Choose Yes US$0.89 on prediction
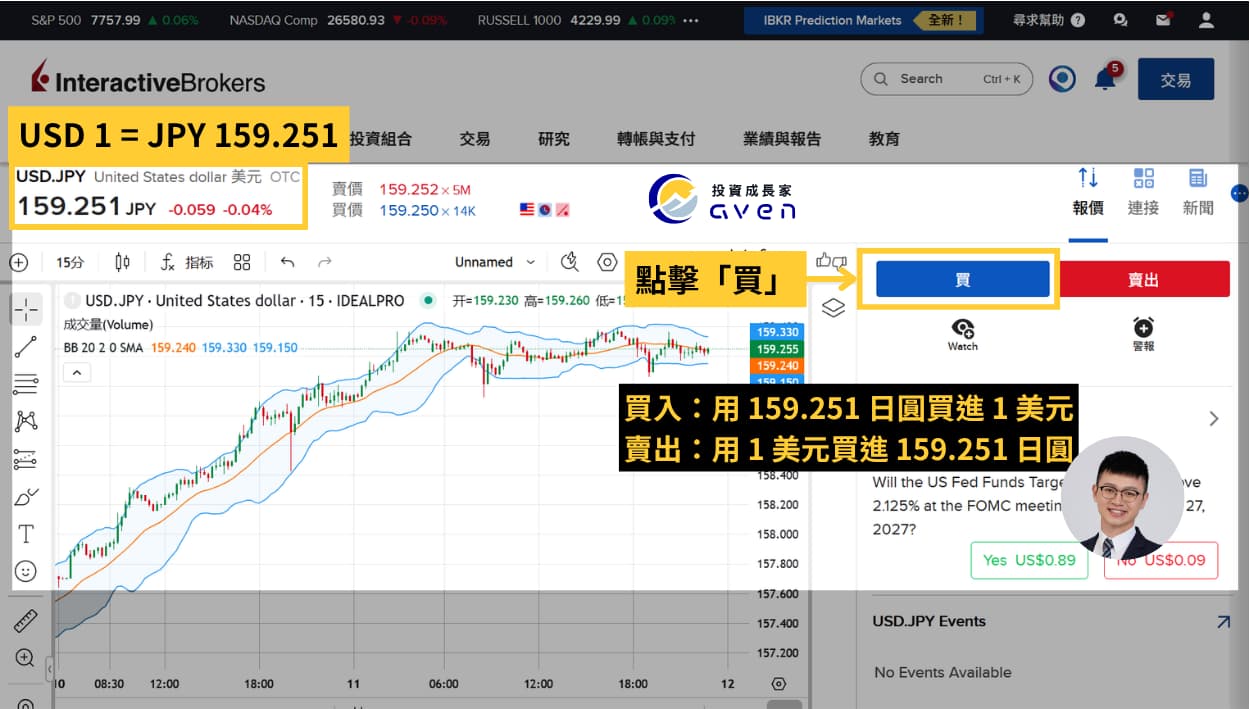Viewport: 1250px width, 709px height. (x=1029, y=560)
